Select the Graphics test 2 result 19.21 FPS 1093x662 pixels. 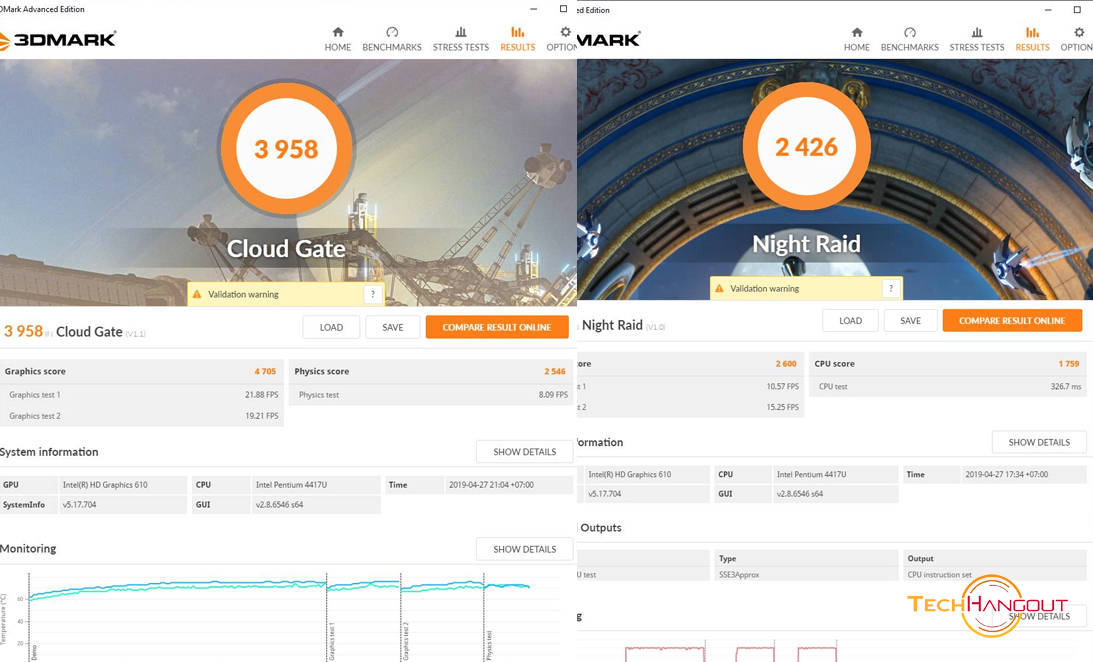pyautogui.click(x=261, y=416)
